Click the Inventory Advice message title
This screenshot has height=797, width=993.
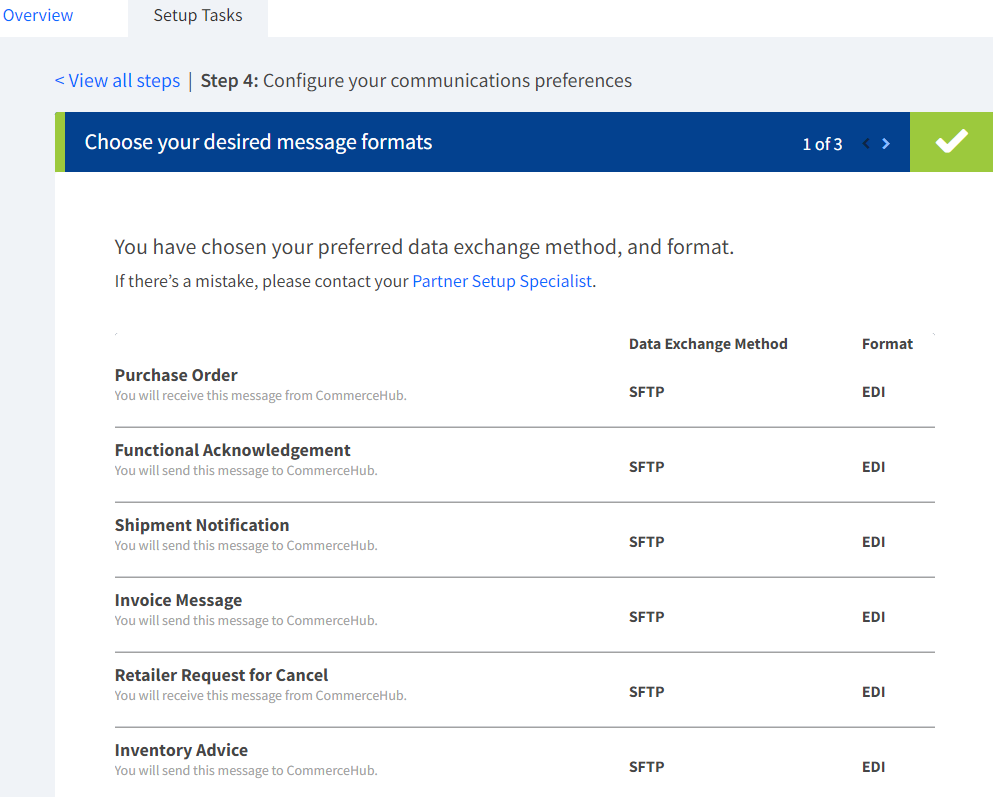pyautogui.click(x=181, y=750)
